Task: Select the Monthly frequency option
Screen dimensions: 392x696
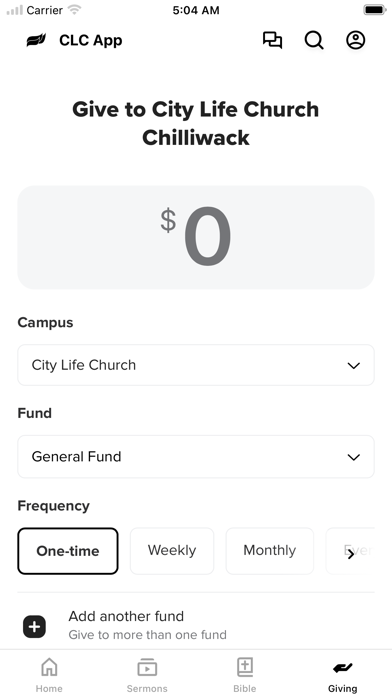Action: click(269, 551)
